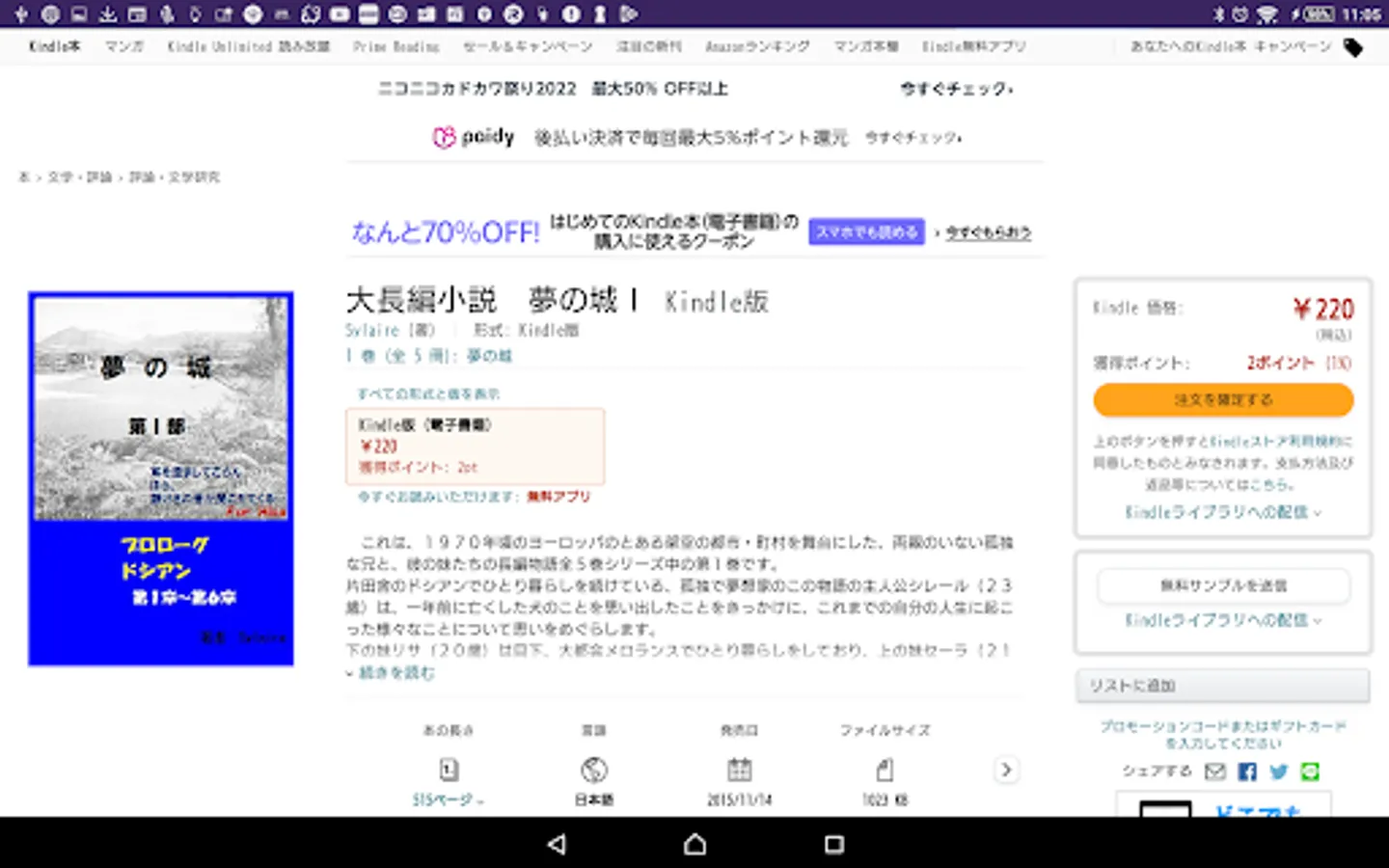Click the 日本語 language text

(x=594, y=800)
